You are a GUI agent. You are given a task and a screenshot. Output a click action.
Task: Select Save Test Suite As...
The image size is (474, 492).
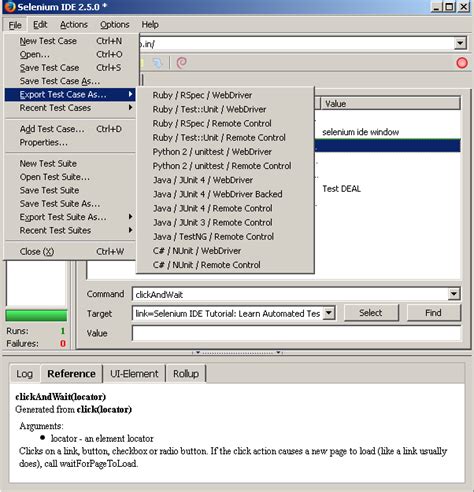70,204
